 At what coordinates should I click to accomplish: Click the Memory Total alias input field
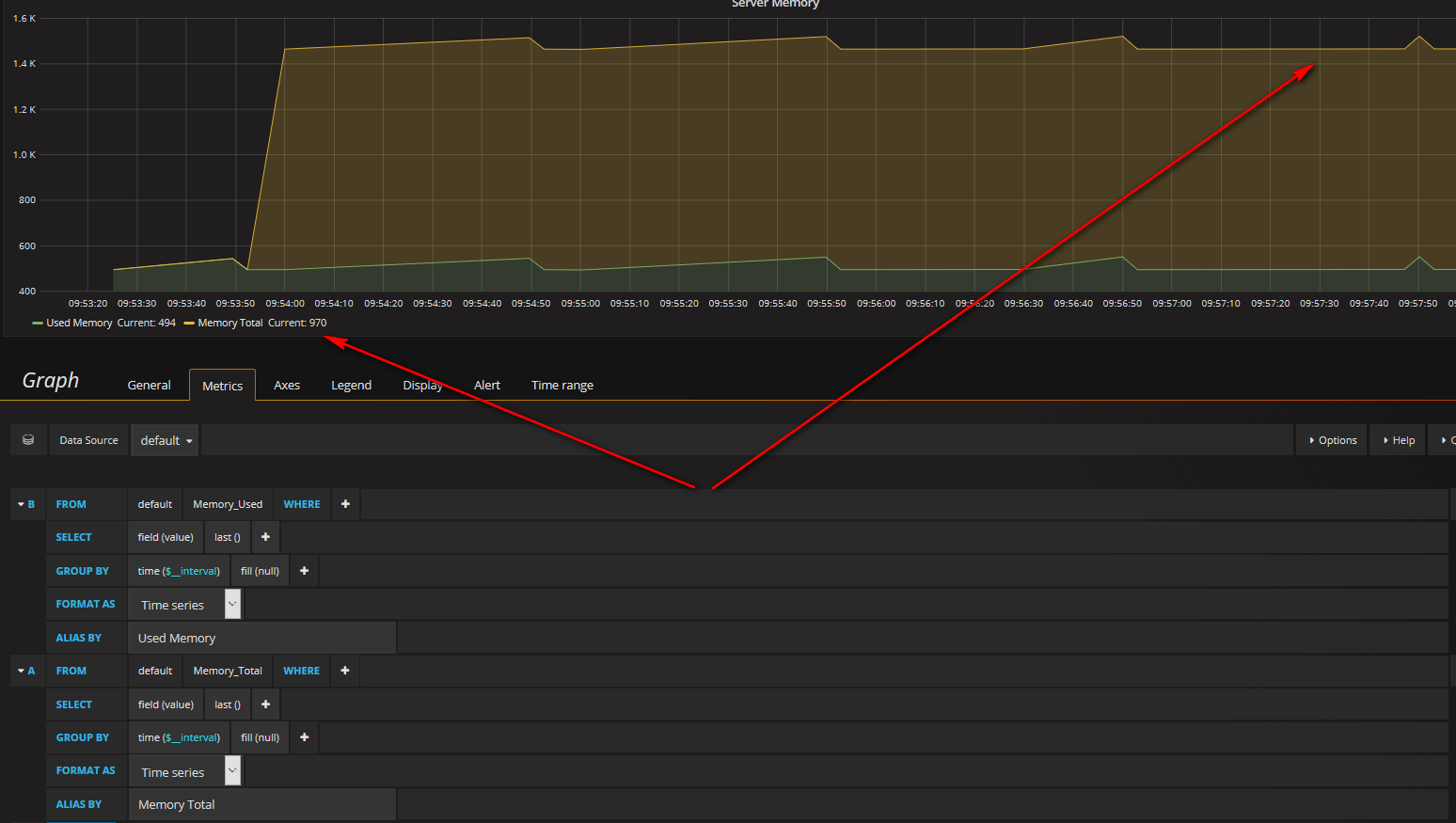[261, 804]
